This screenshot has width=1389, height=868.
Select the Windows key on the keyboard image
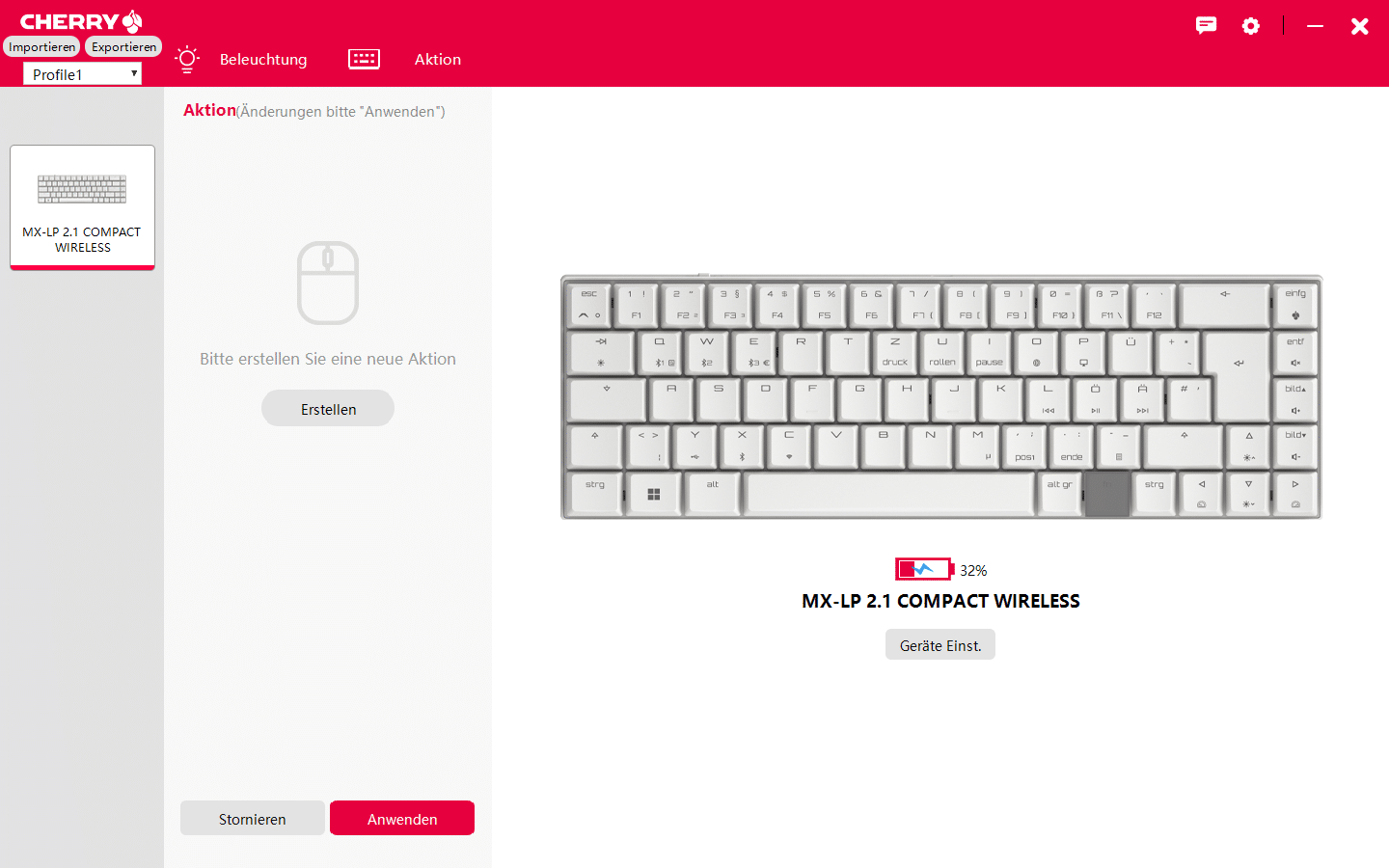click(x=654, y=493)
